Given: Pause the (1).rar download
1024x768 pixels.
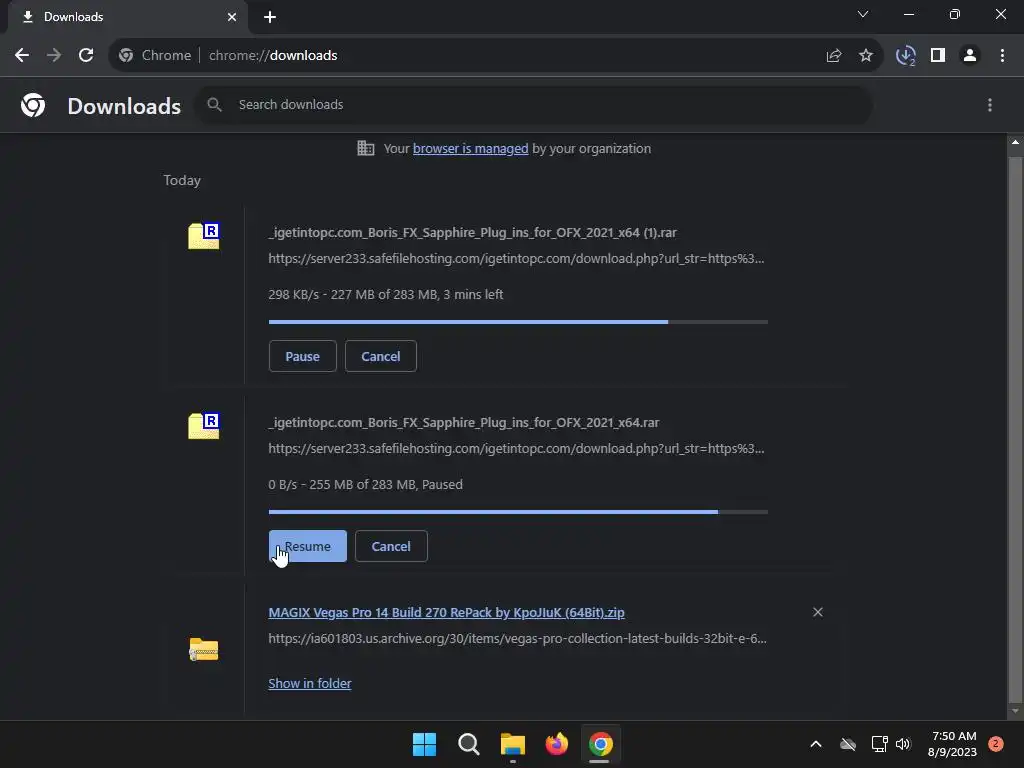Looking at the screenshot, I should 302,356.
